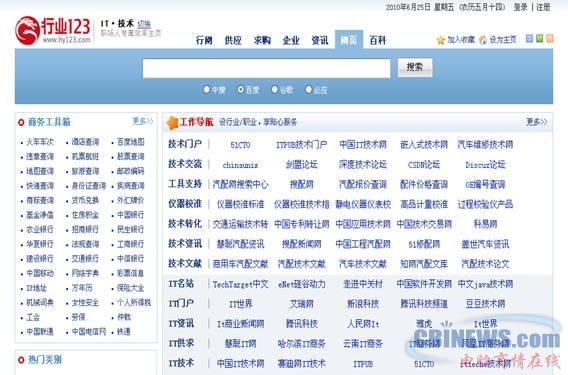Open the 供应 tab
This screenshot has width=568, height=375.
[x=233, y=40]
